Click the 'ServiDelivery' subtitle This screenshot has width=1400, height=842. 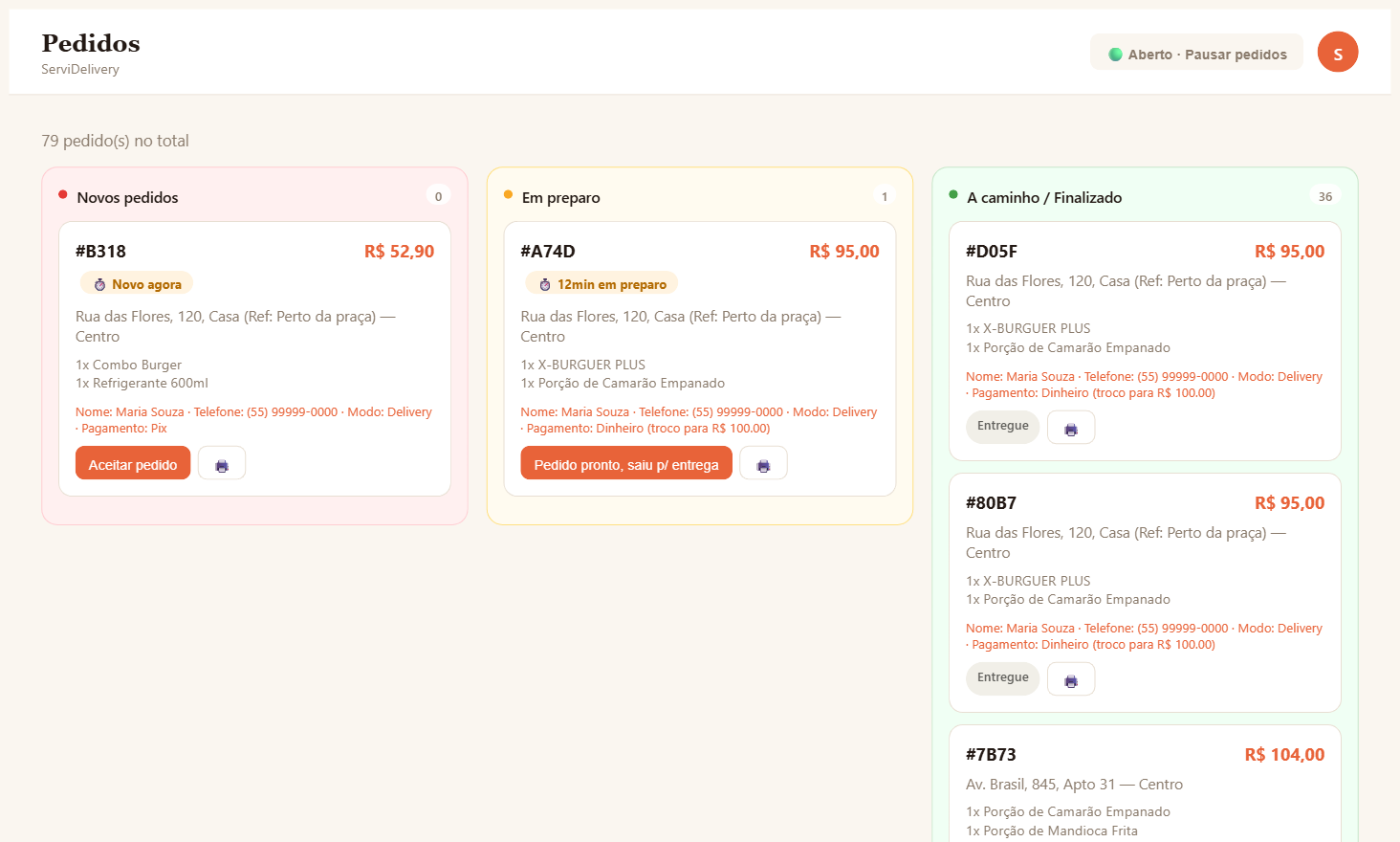click(x=80, y=69)
